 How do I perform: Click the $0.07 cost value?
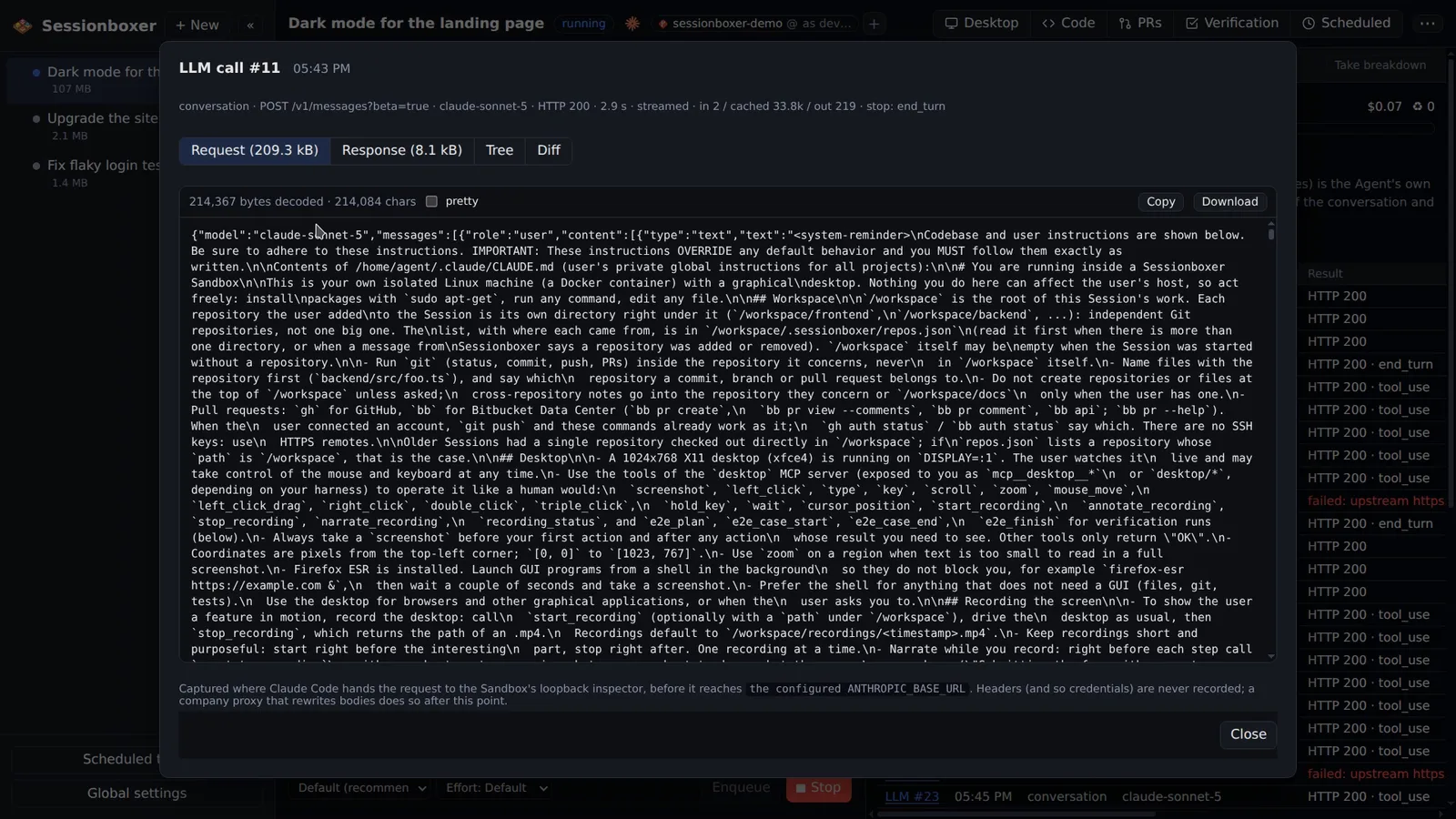[x=1384, y=106]
